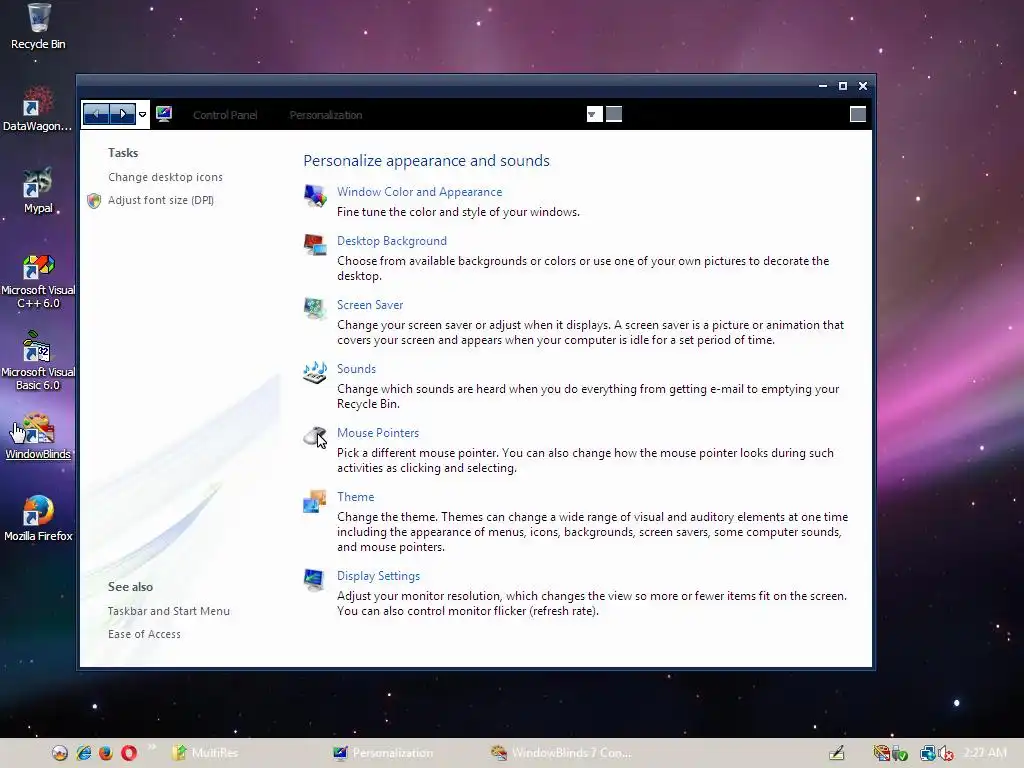Select Mypal raccoon desktop shortcut

pyautogui.click(x=38, y=190)
